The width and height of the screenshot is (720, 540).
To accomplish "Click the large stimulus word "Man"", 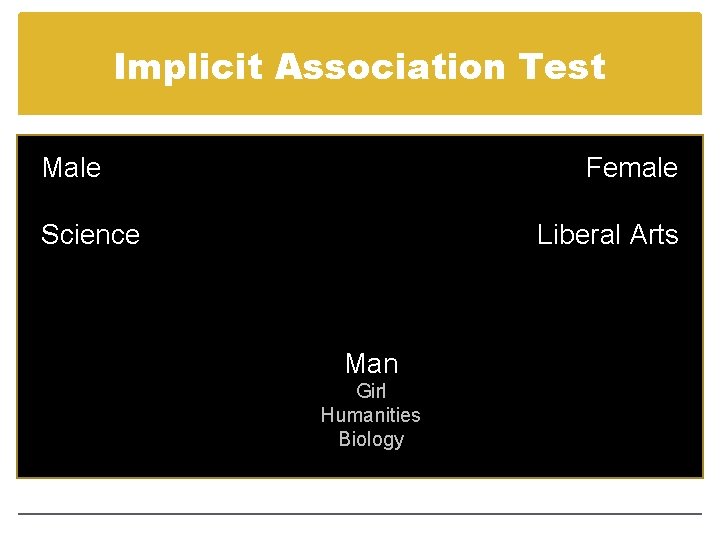I will point(371,364).
